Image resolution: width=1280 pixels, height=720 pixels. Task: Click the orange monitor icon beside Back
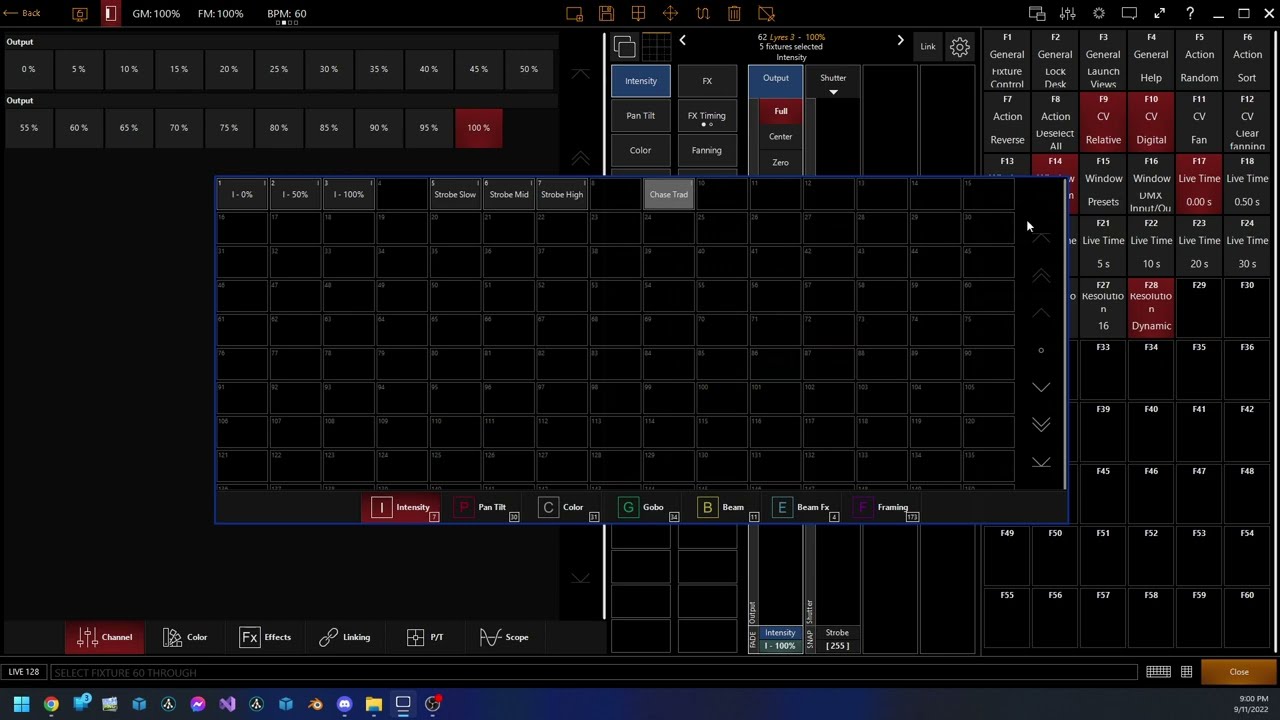(x=80, y=14)
